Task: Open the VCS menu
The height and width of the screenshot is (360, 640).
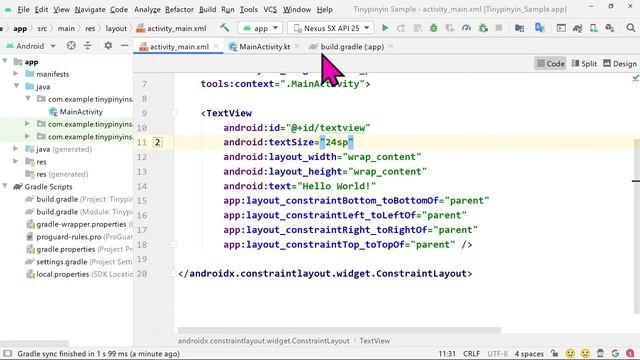Action: 270,9
